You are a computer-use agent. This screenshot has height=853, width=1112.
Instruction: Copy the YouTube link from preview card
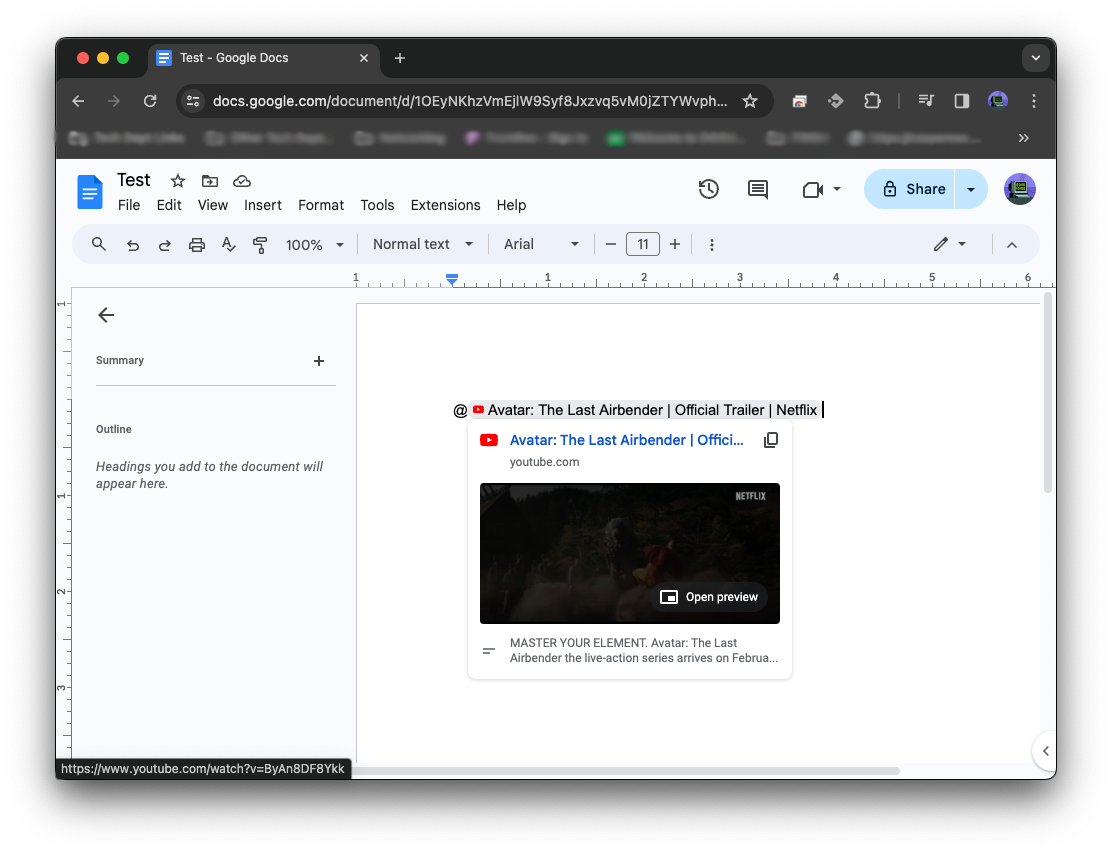click(770, 440)
